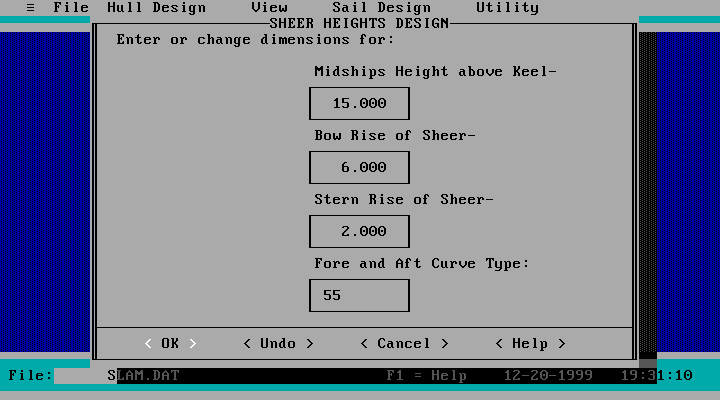Screen dimensions: 720x400
Task: Click the Fore and Aft Curve Type field showing 55
Action: [x=359, y=295]
